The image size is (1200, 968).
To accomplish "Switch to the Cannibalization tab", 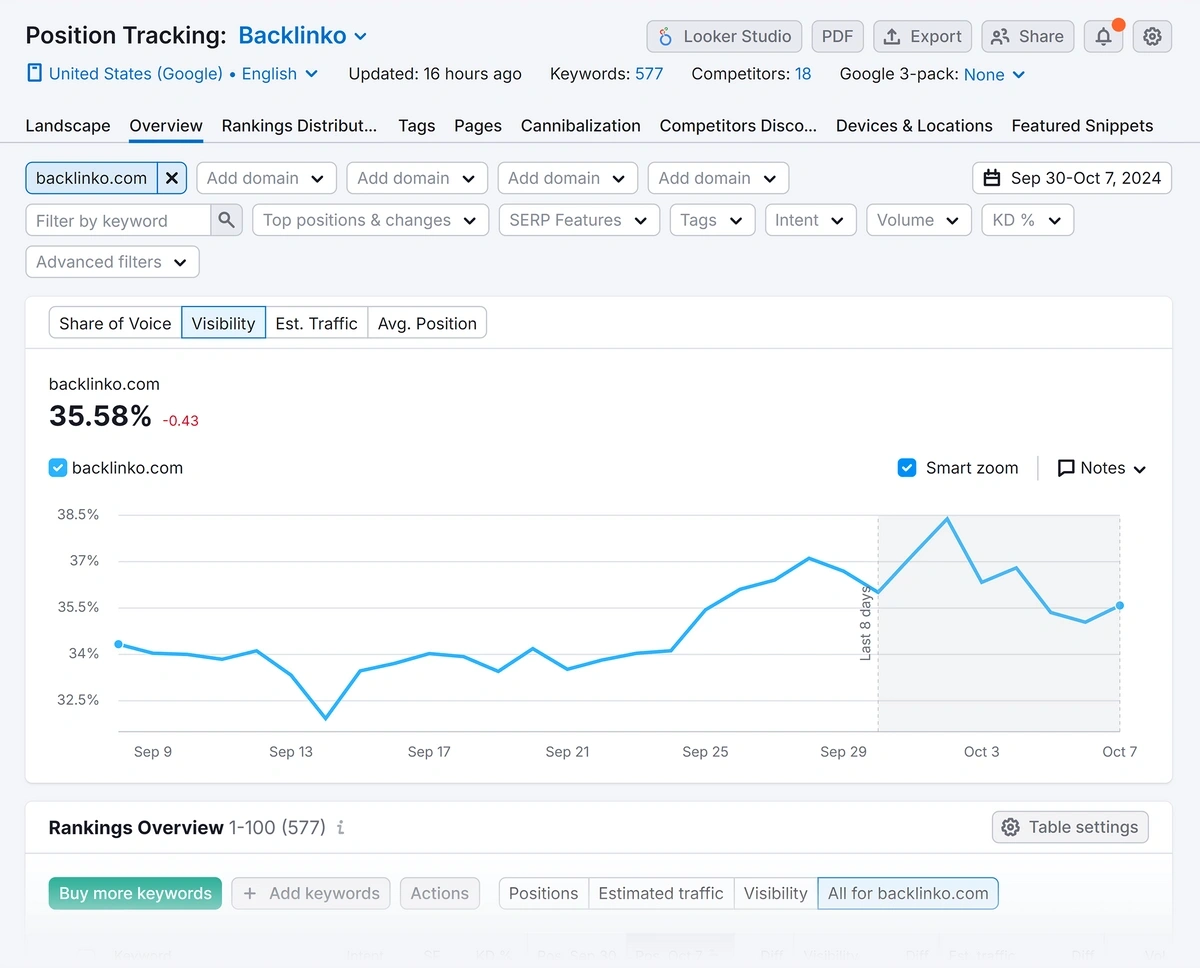I will tap(581, 126).
